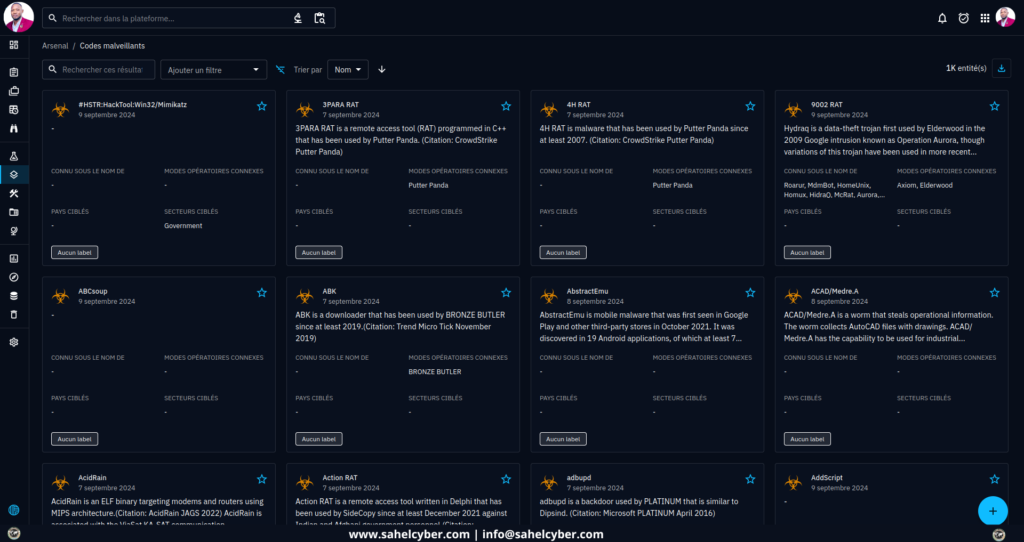Image resolution: width=1024 pixels, height=542 pixels.
Task: Bookmark 3PARA RAT with star
Action: [x=506, y=106]
